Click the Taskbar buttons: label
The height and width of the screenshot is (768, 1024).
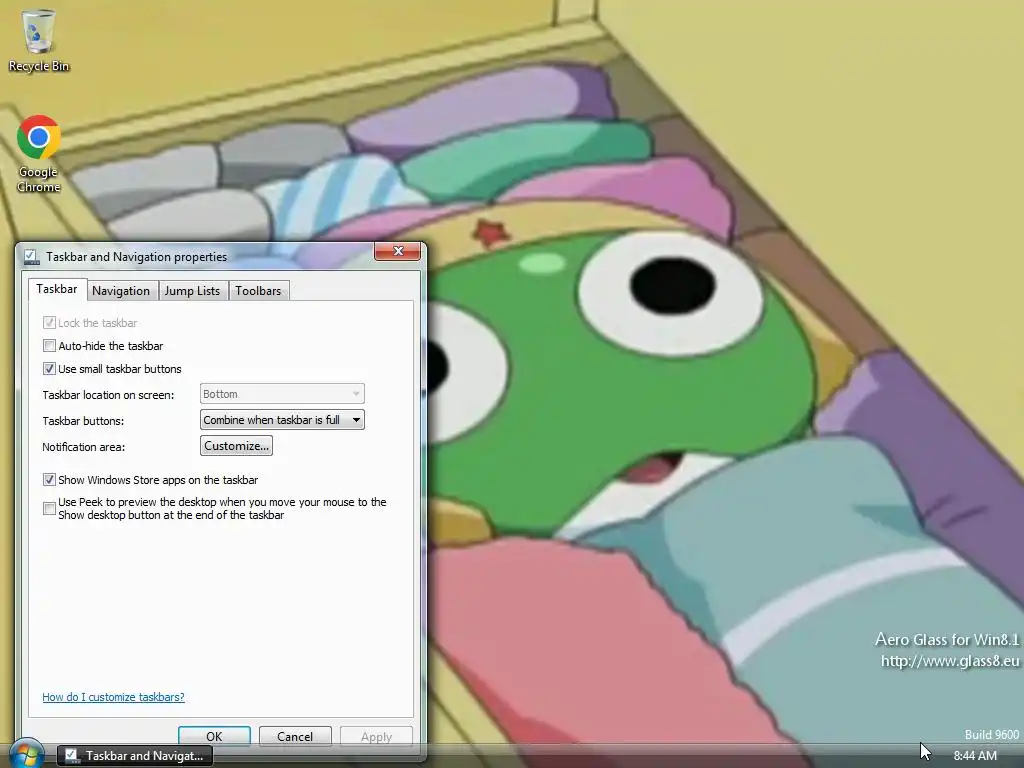click(83, 421)
